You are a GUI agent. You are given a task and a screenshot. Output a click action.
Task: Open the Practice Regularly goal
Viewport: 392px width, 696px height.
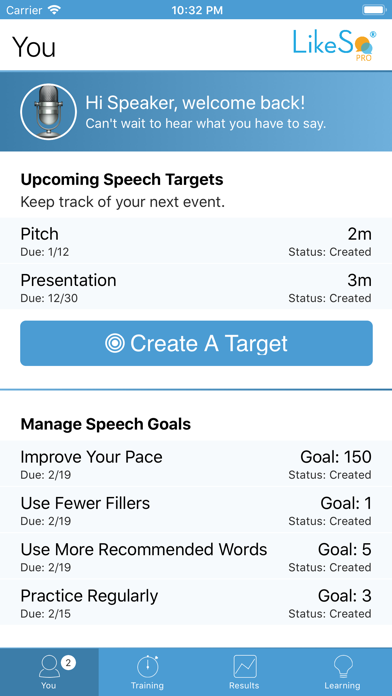coord(196,602)
